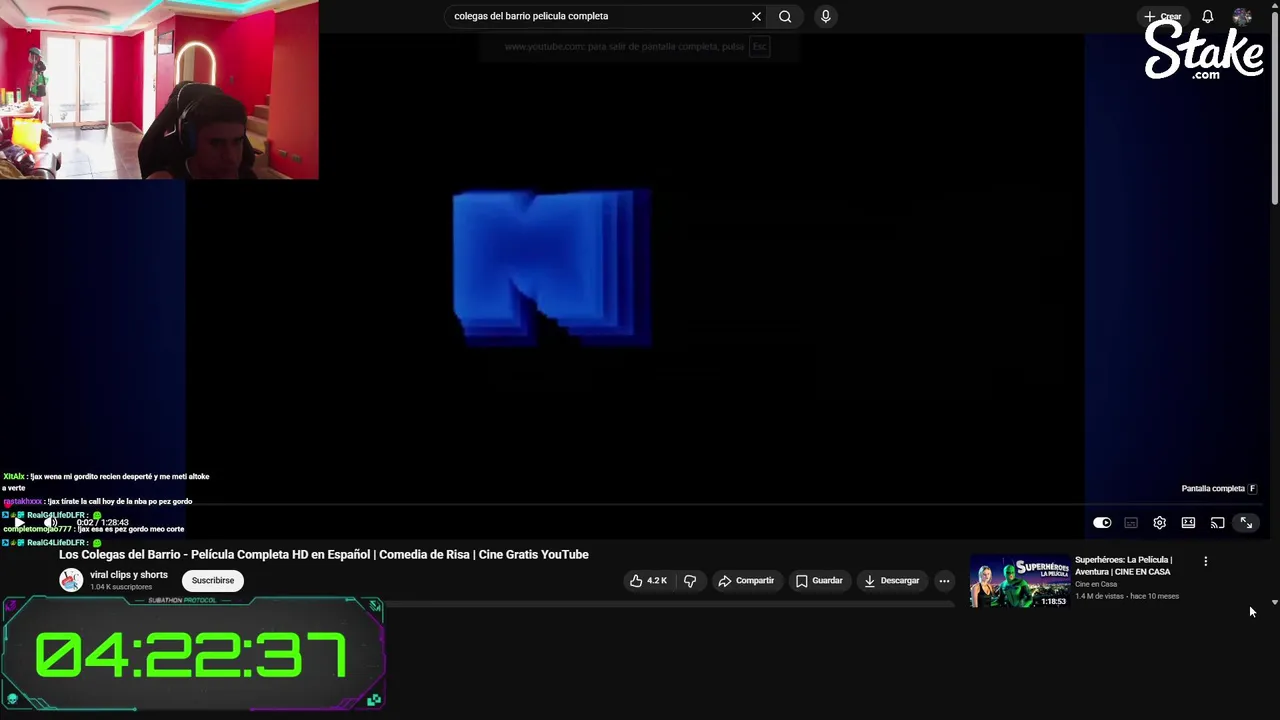Toggle the autoplay switch

pyautogui.click(x=1101, y=523)
